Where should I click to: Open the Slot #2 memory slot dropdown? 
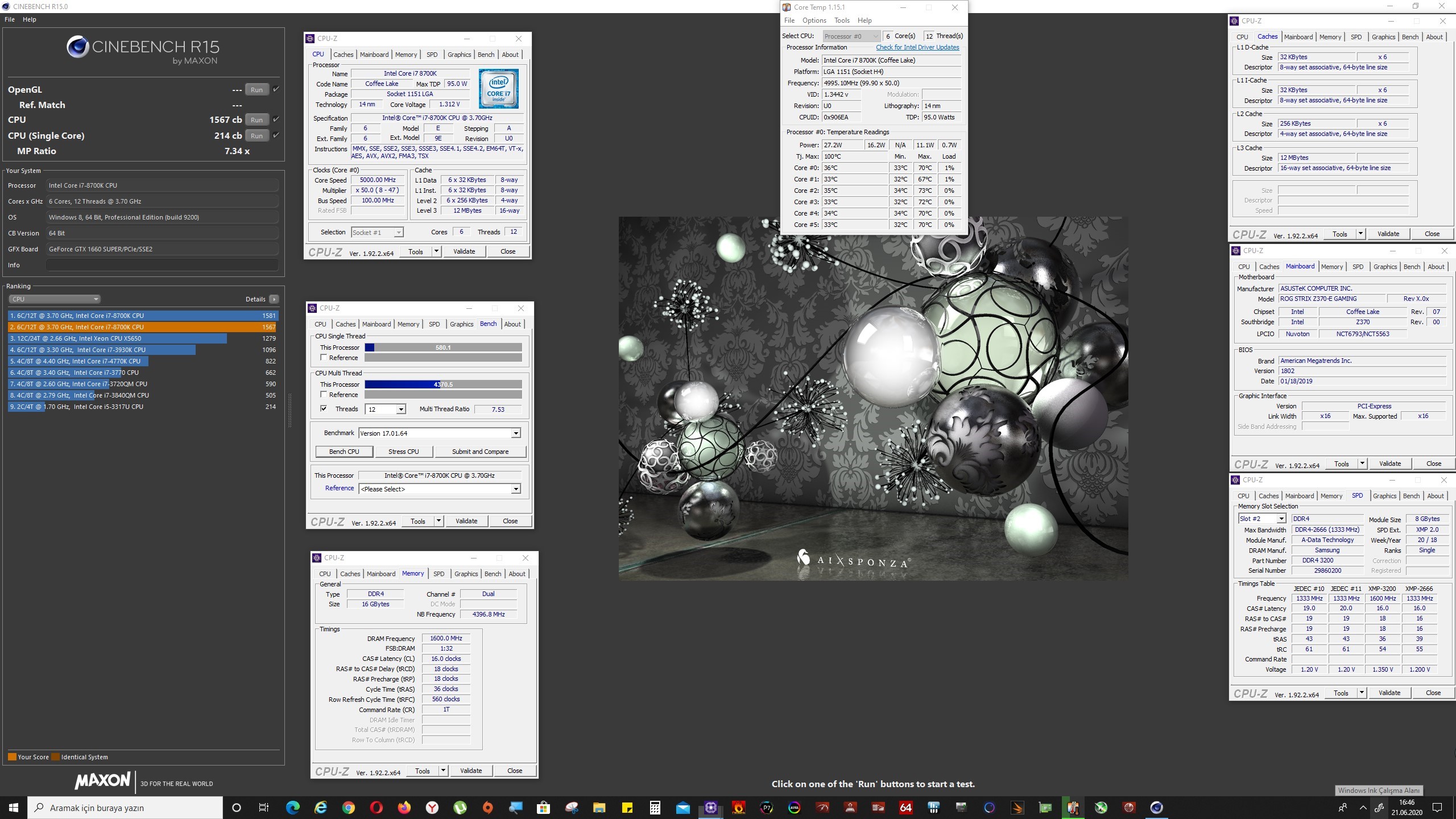(1262, 519)
